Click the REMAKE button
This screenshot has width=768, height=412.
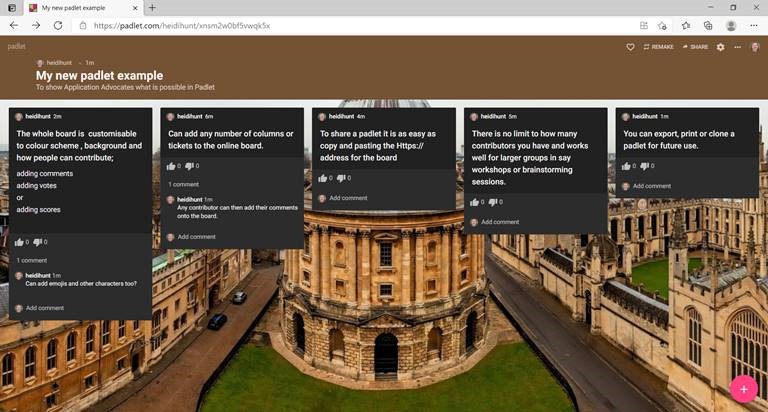coord(659,47)
